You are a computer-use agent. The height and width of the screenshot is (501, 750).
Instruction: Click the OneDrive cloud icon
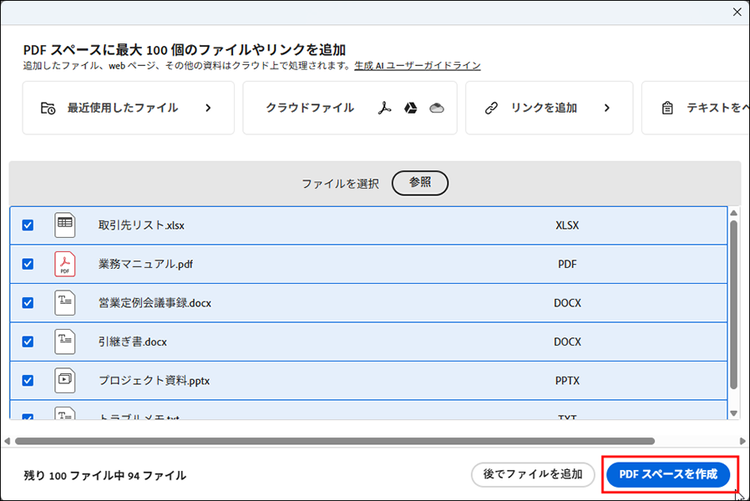[436, 108]
